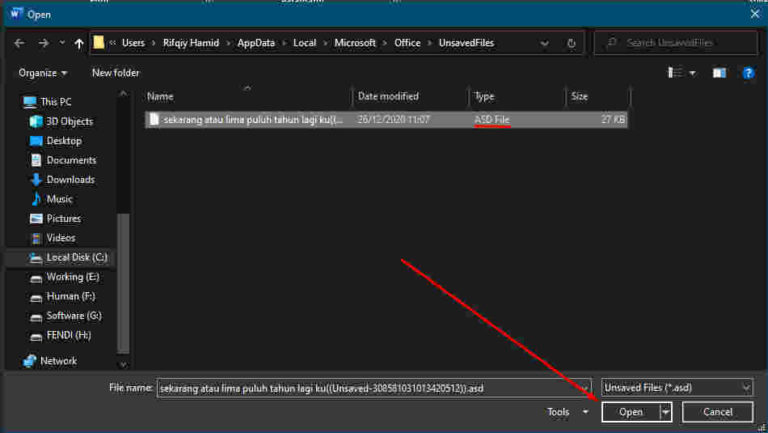Open Music in navigation pane
Image resolution: width=768 pixels, height=433 pixels.
pyautogui.click(x=51, y=199)
